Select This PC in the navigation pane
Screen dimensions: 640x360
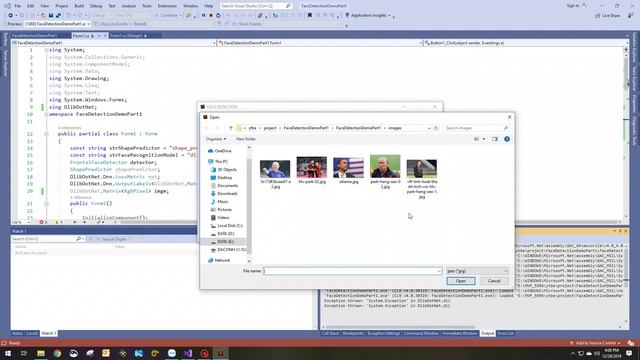coord(218,162)
